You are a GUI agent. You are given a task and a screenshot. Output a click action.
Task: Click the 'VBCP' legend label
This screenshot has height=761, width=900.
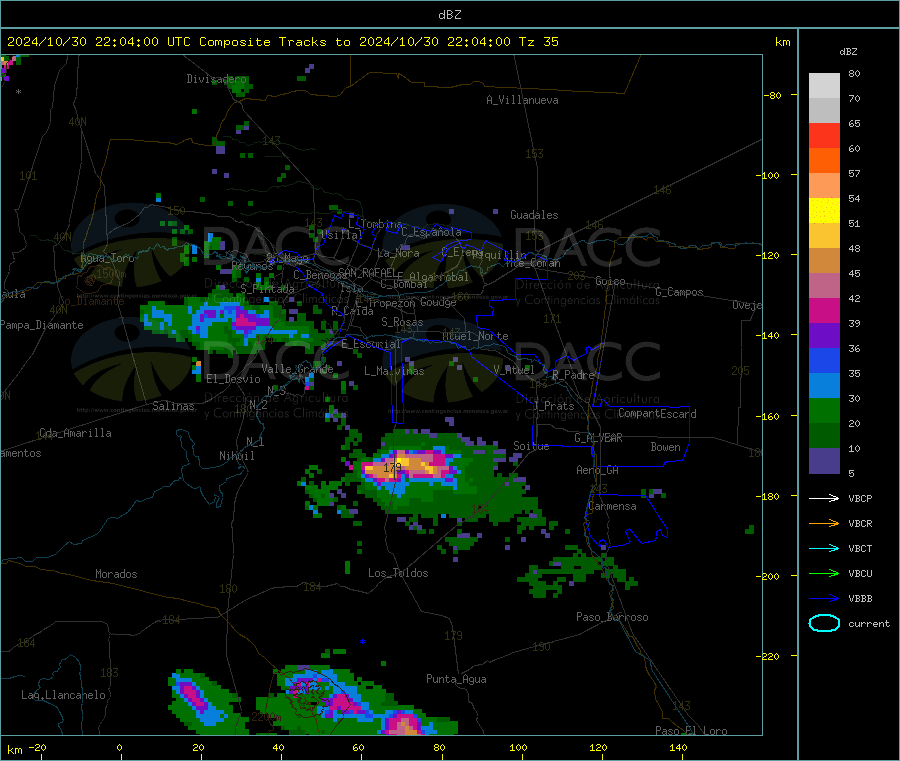[860, 498]
